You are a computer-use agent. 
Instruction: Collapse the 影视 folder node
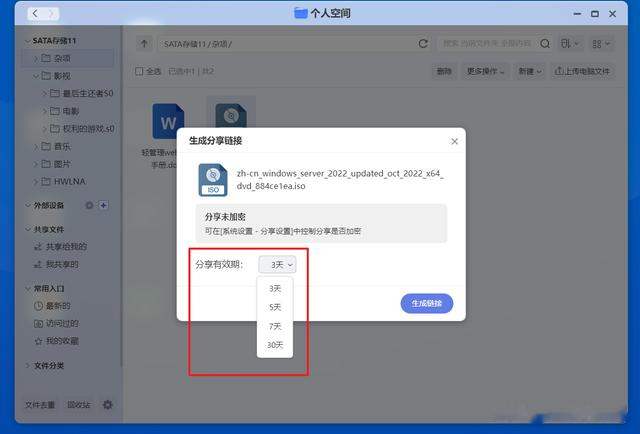36,76
